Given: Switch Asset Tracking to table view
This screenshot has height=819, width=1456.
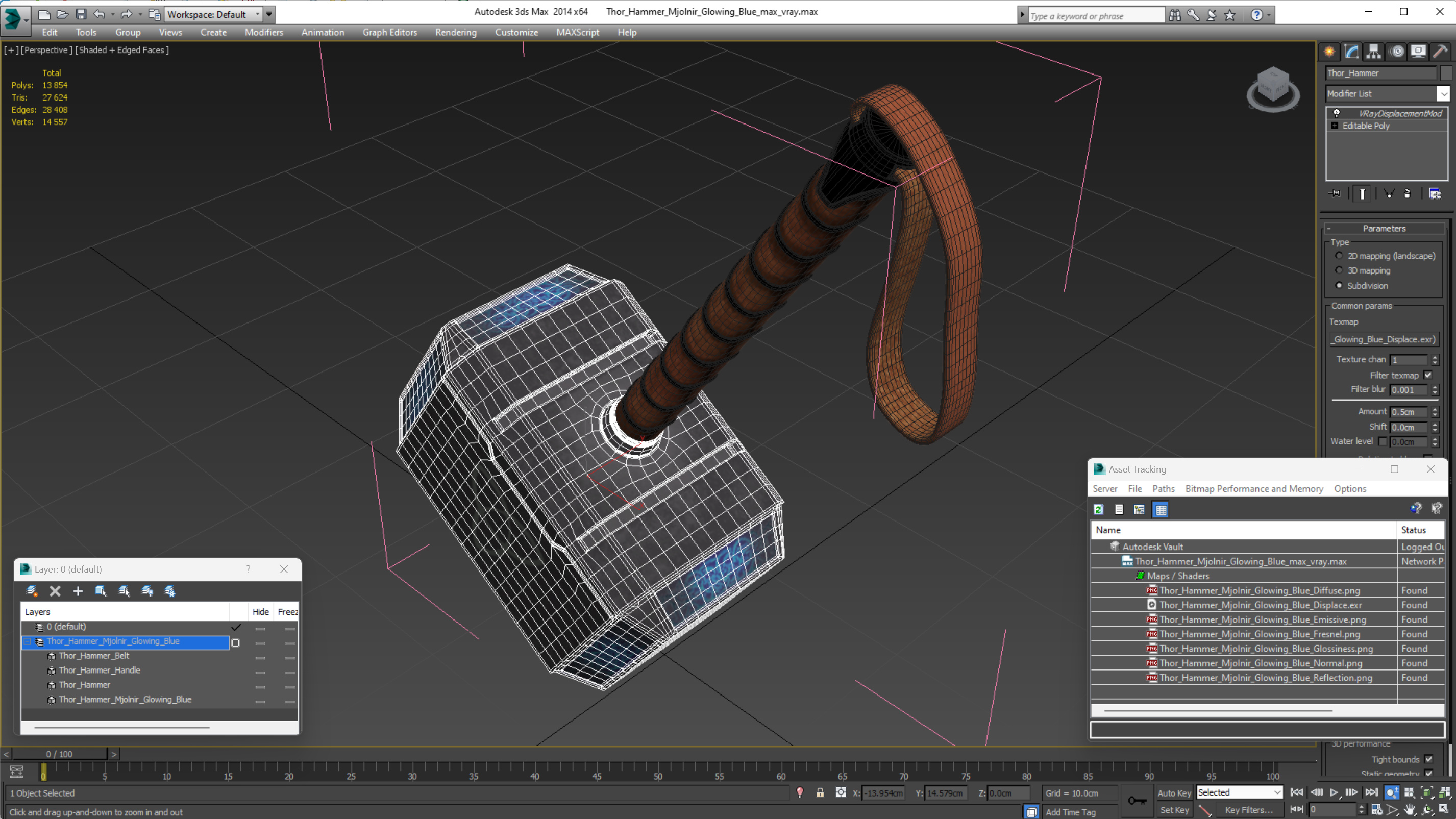Looking at the screenshot, I should coord(1161,509).
